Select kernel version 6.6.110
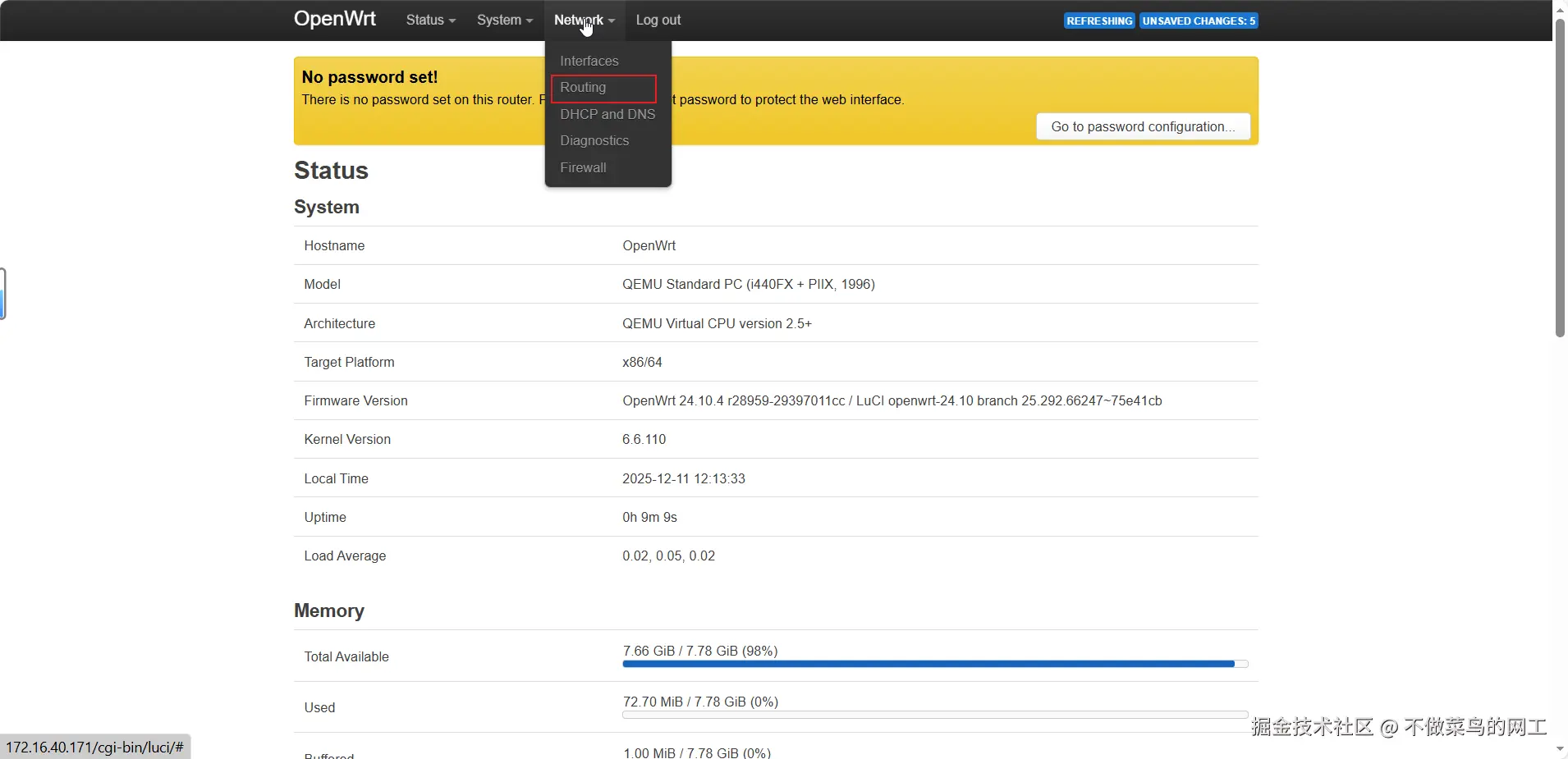1568x759 pixels. [x=644, y=439]
